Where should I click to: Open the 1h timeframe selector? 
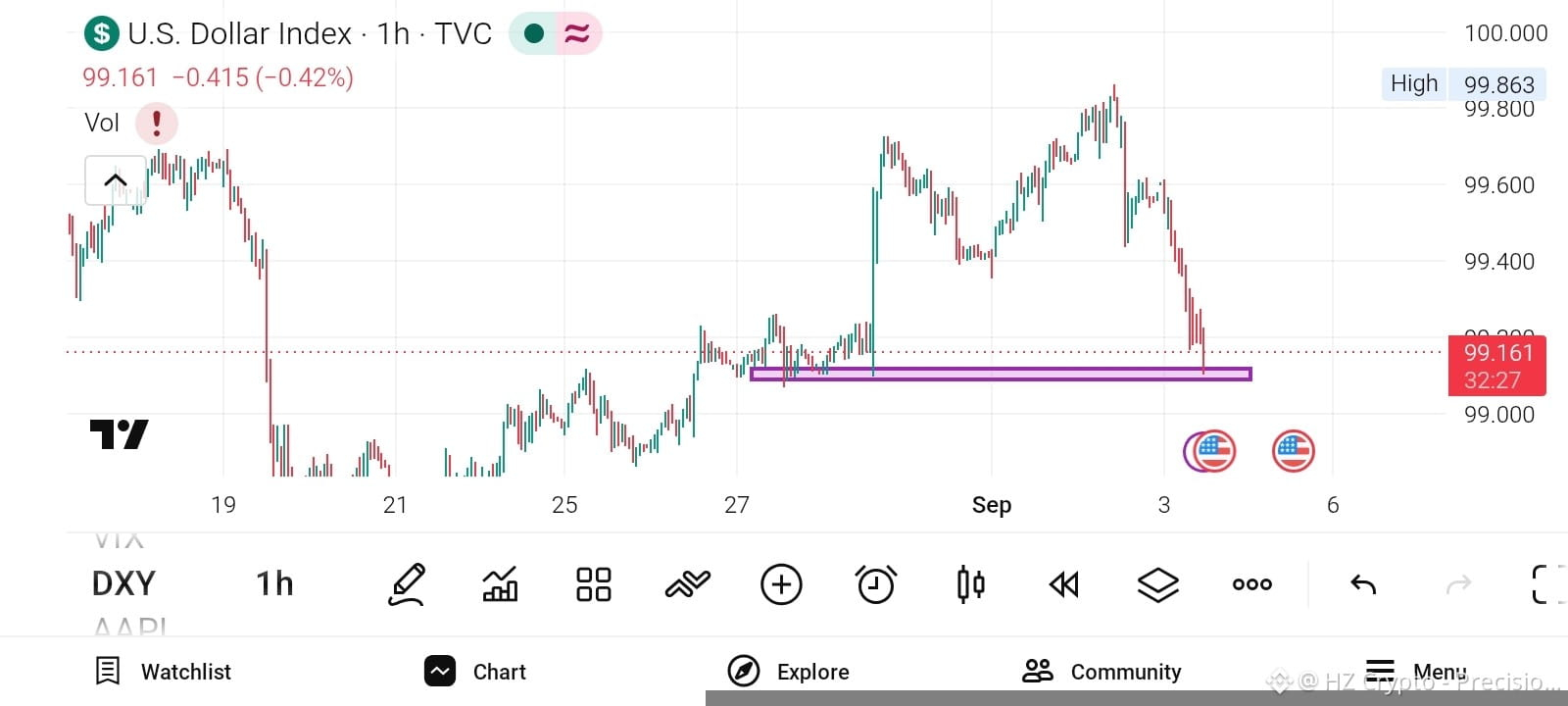click(x=274, y=584)
